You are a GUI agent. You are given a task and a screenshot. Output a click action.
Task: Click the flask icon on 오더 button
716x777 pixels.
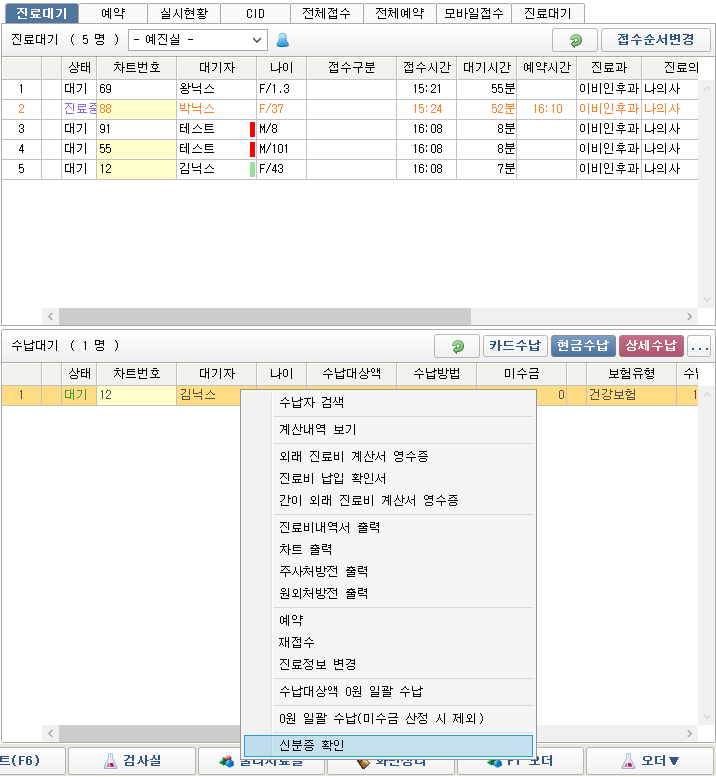628,761
